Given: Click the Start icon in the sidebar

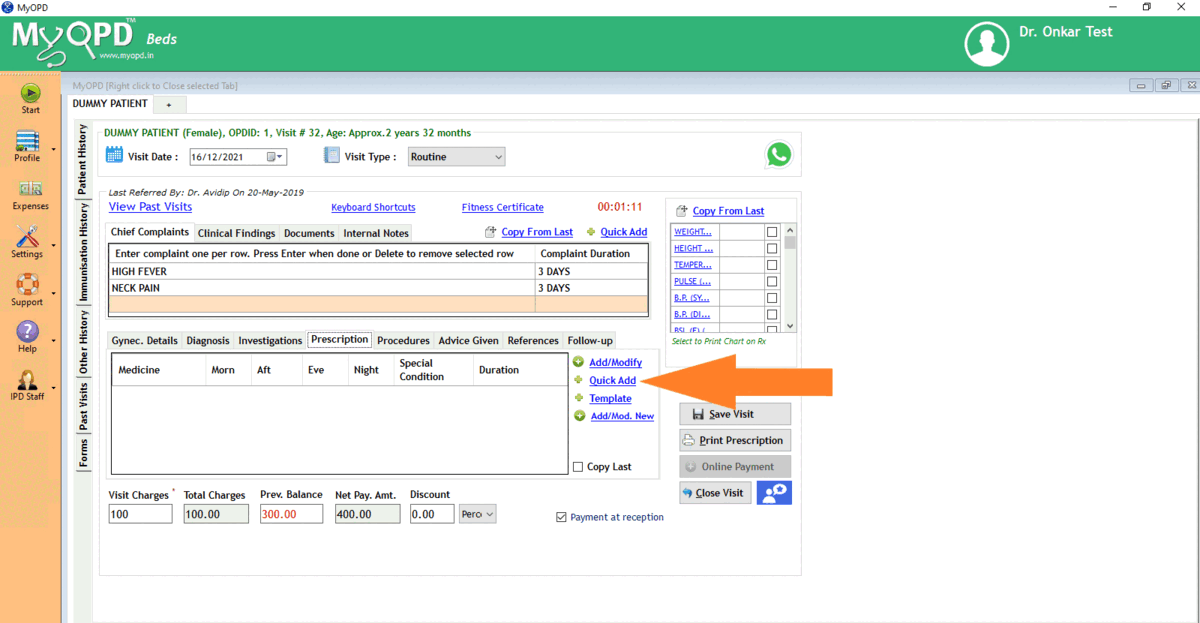Looking at the screenshot, I should (31, 92).
